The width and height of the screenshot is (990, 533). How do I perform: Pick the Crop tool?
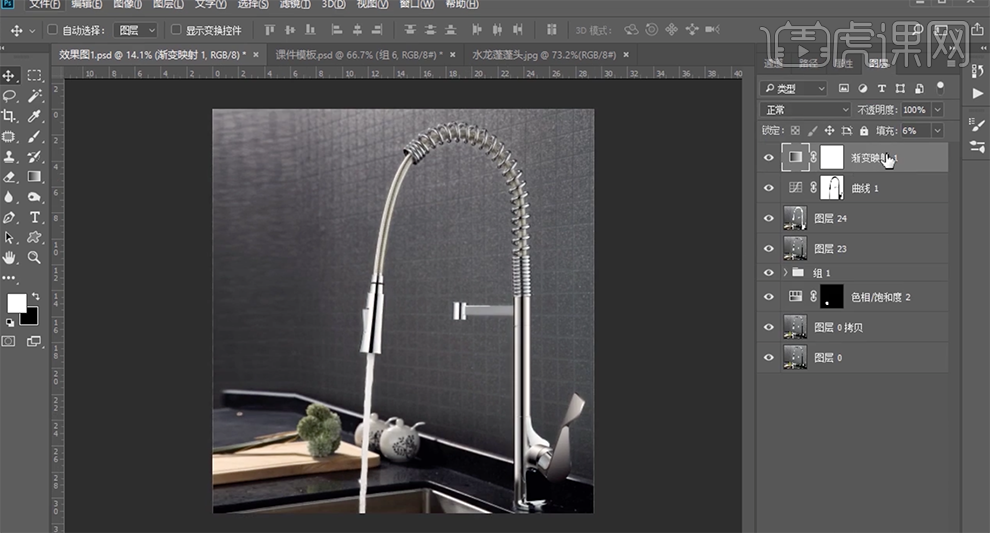[x=10, y=116]
